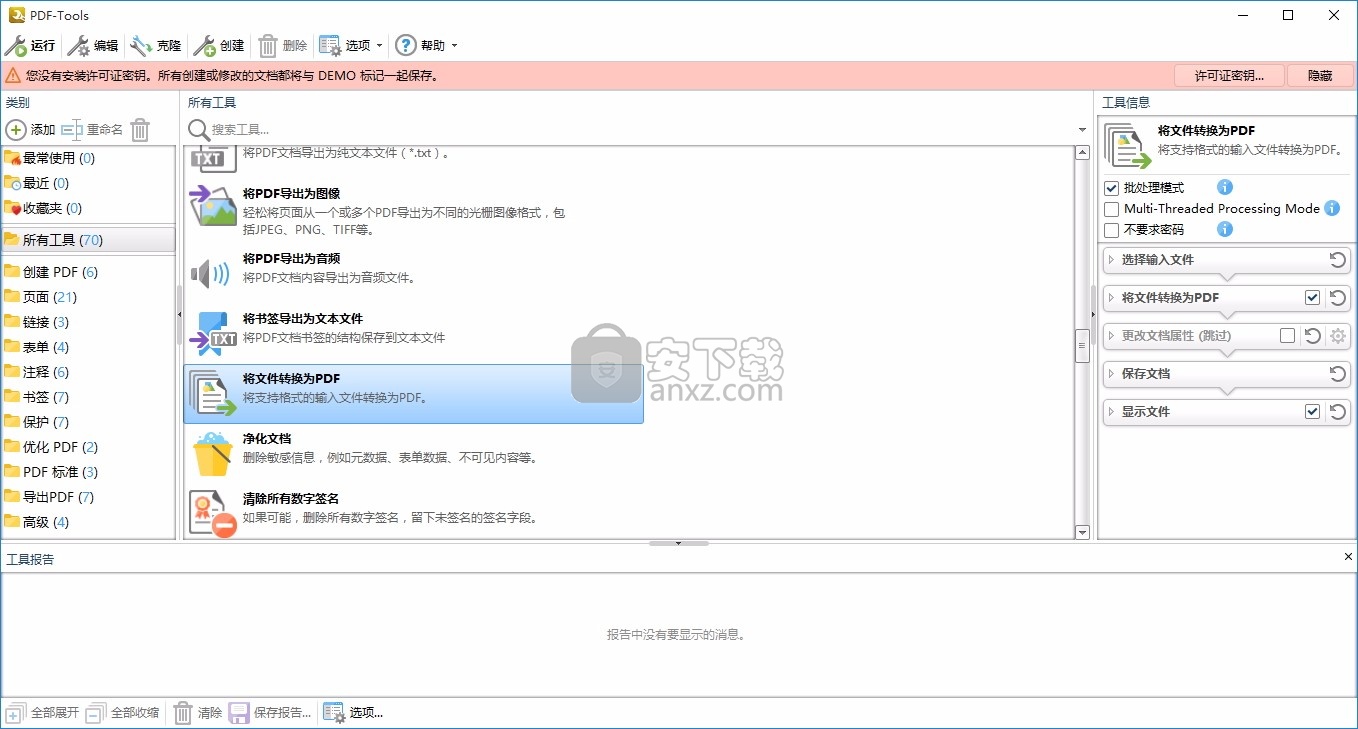
Task: Click the 保存报告 floppy disk icon
Action: tap(238, 713)
